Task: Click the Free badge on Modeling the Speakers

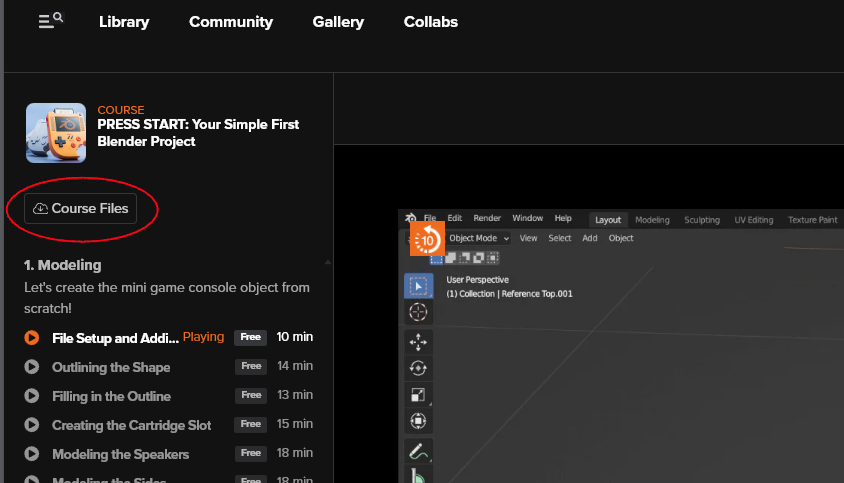Action: pos(251,453)
